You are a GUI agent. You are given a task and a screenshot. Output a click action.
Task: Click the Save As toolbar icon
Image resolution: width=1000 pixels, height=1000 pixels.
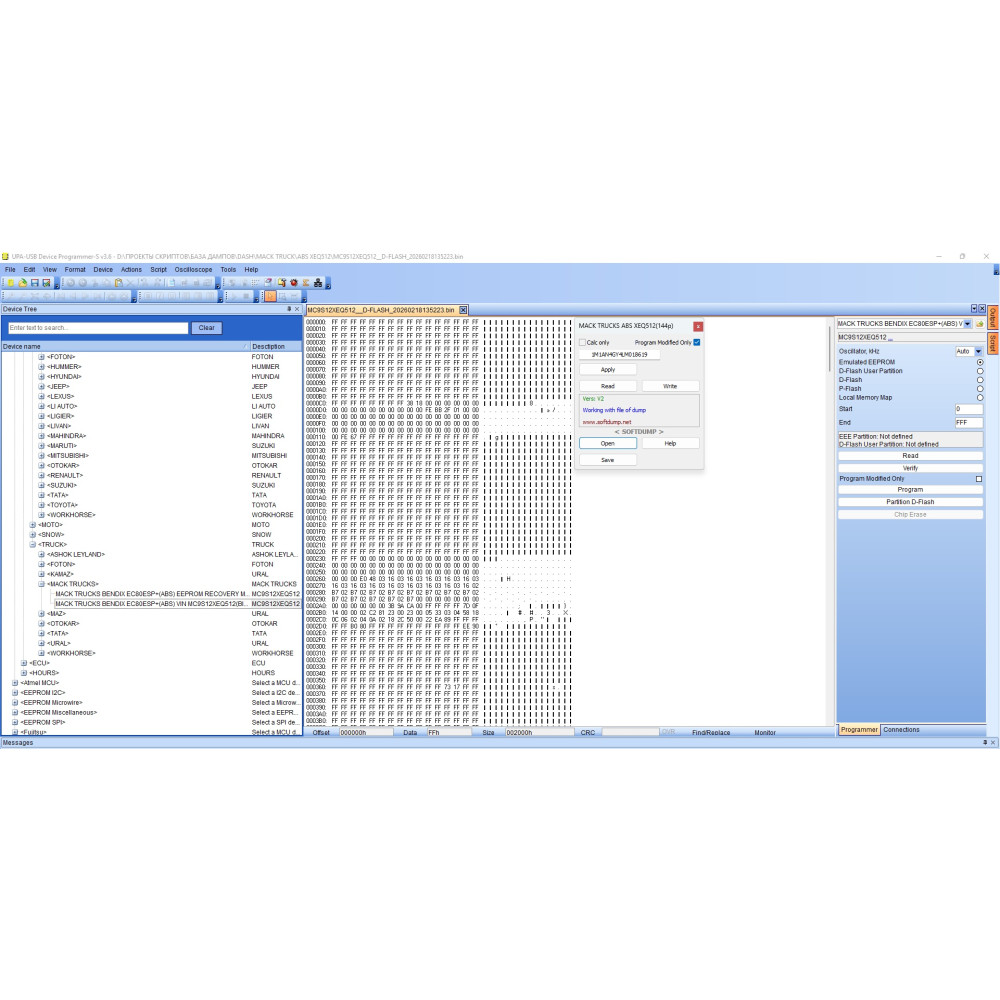pyautogui.click(x=47, y=283)
